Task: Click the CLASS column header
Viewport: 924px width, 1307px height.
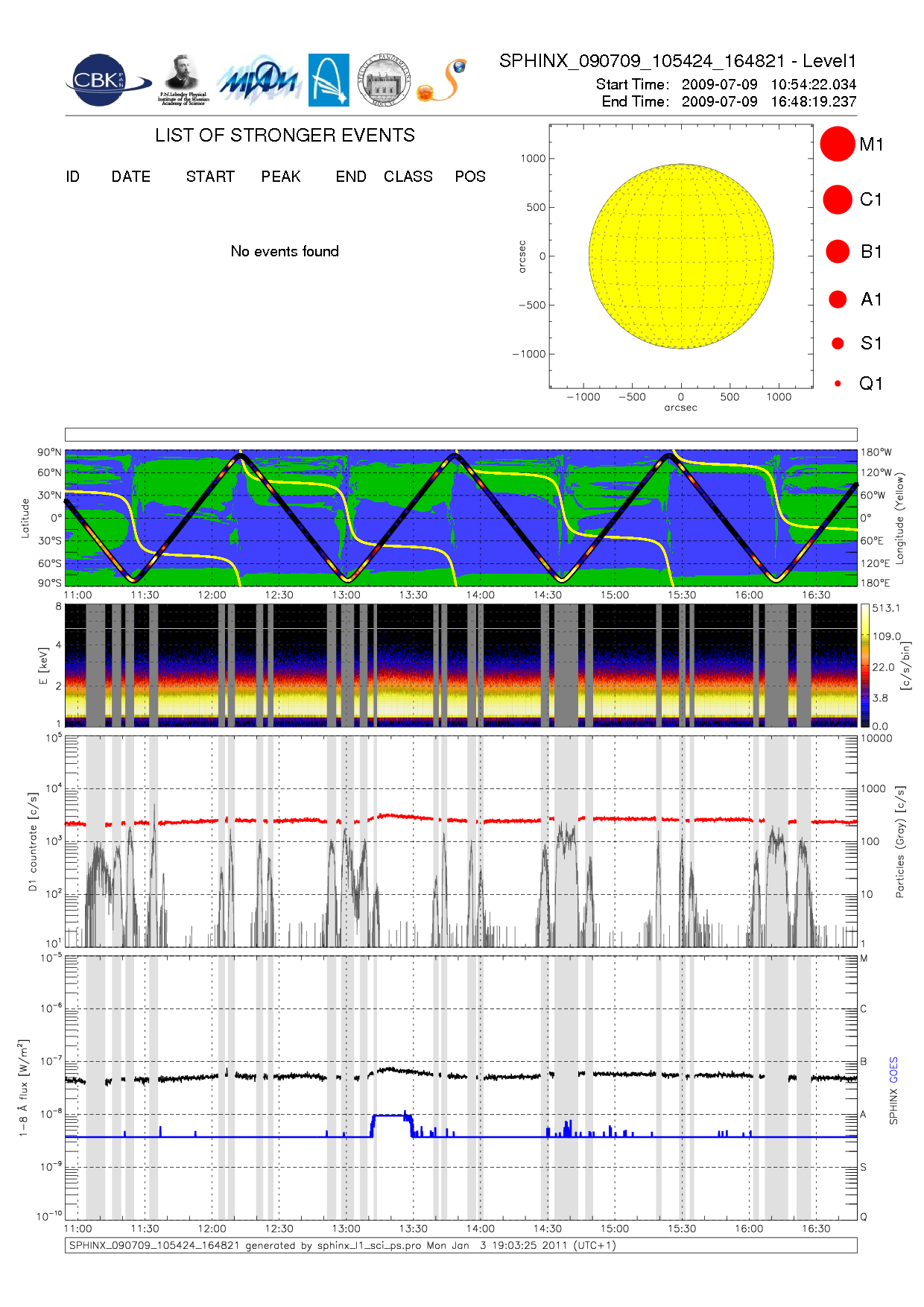Action: pyautogui.click(x=408, y=177)
